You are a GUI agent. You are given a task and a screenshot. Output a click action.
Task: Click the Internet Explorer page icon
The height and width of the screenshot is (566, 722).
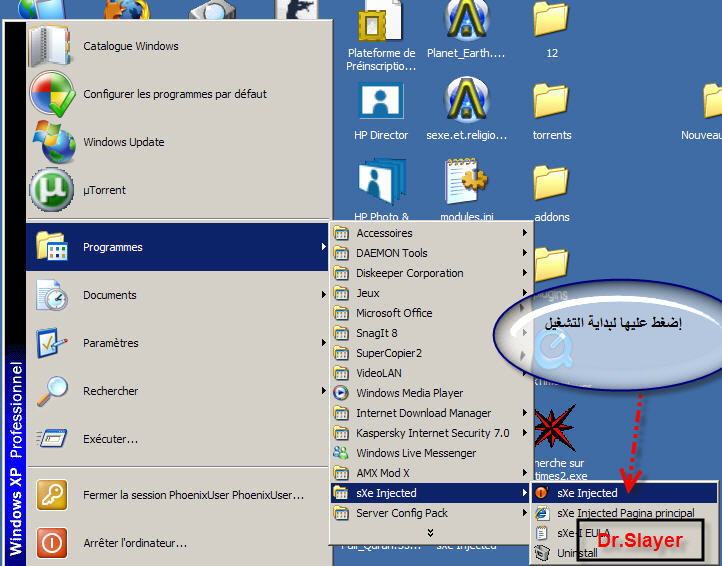(542, 513)
